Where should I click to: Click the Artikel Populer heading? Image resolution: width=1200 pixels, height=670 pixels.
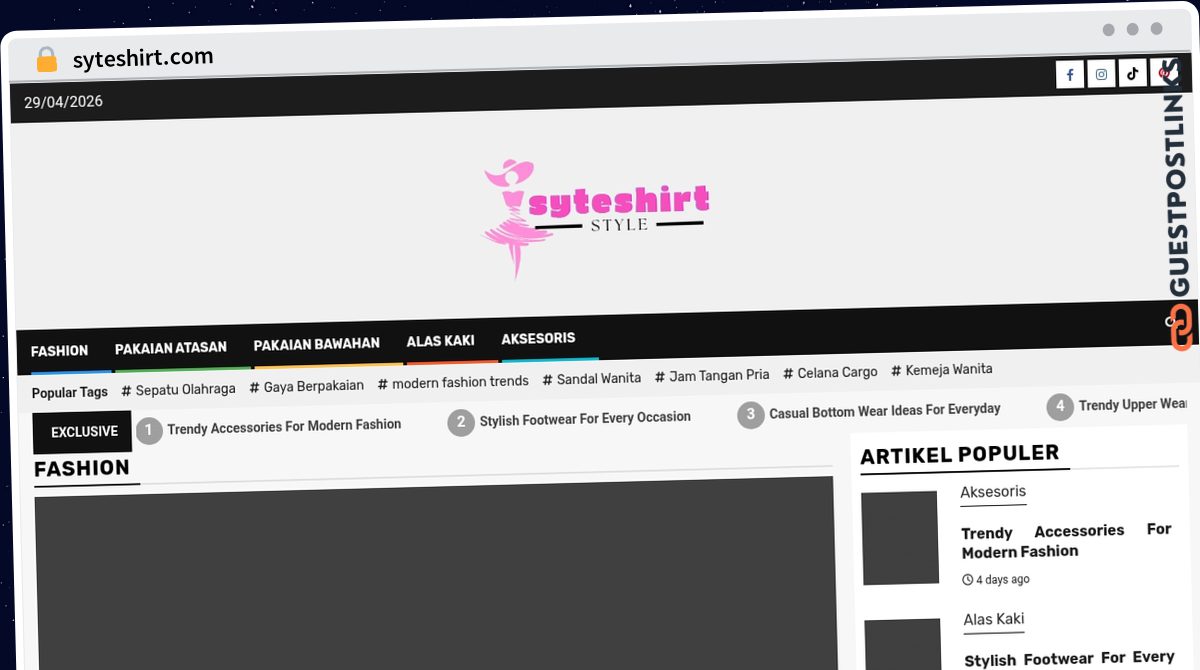(959, 455)
